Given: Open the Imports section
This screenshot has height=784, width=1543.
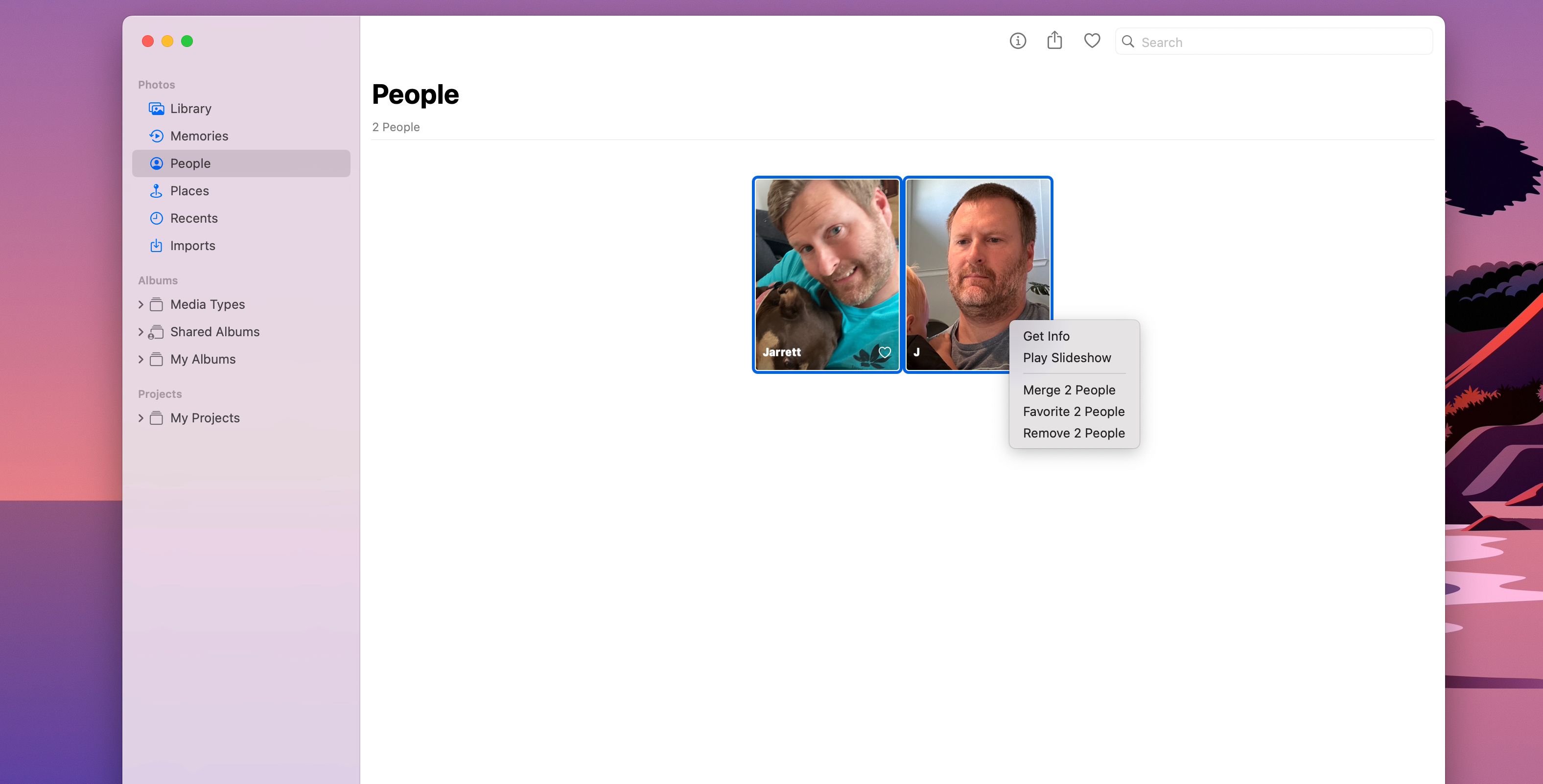Looking at the screenshot, I should pyautogui.click(x=193, y=246).
